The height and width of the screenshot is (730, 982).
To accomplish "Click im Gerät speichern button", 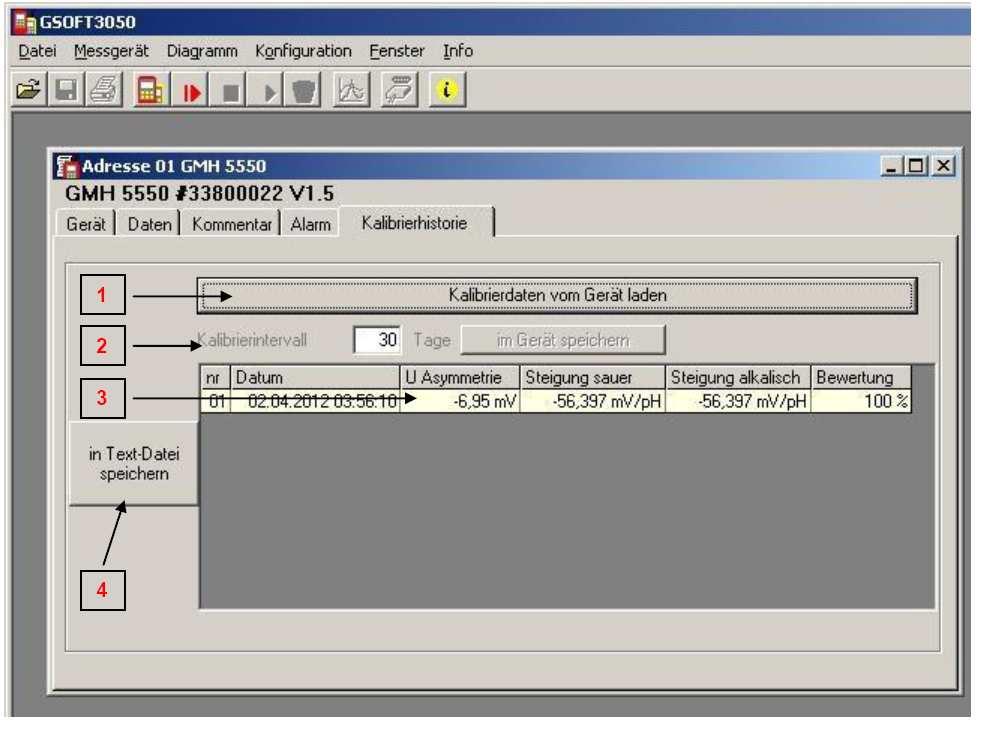I will (563, 340).
